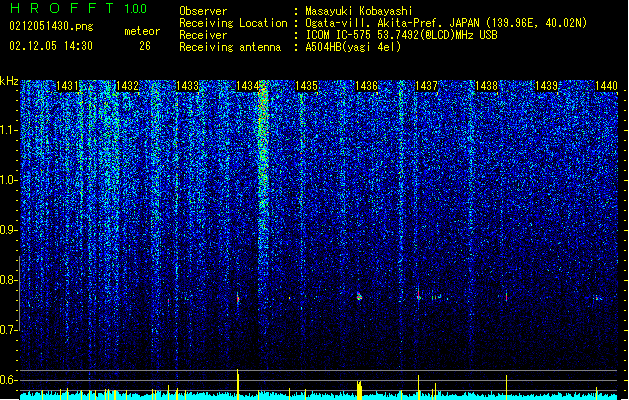Click time marker 1435

tap(306, 85)
